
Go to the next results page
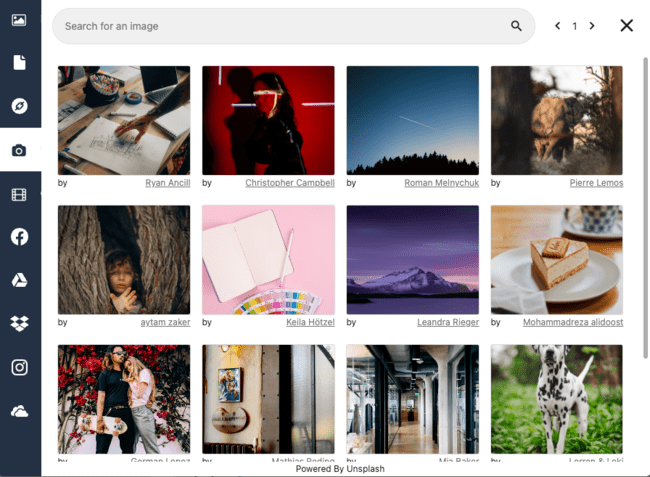point(592,26)
